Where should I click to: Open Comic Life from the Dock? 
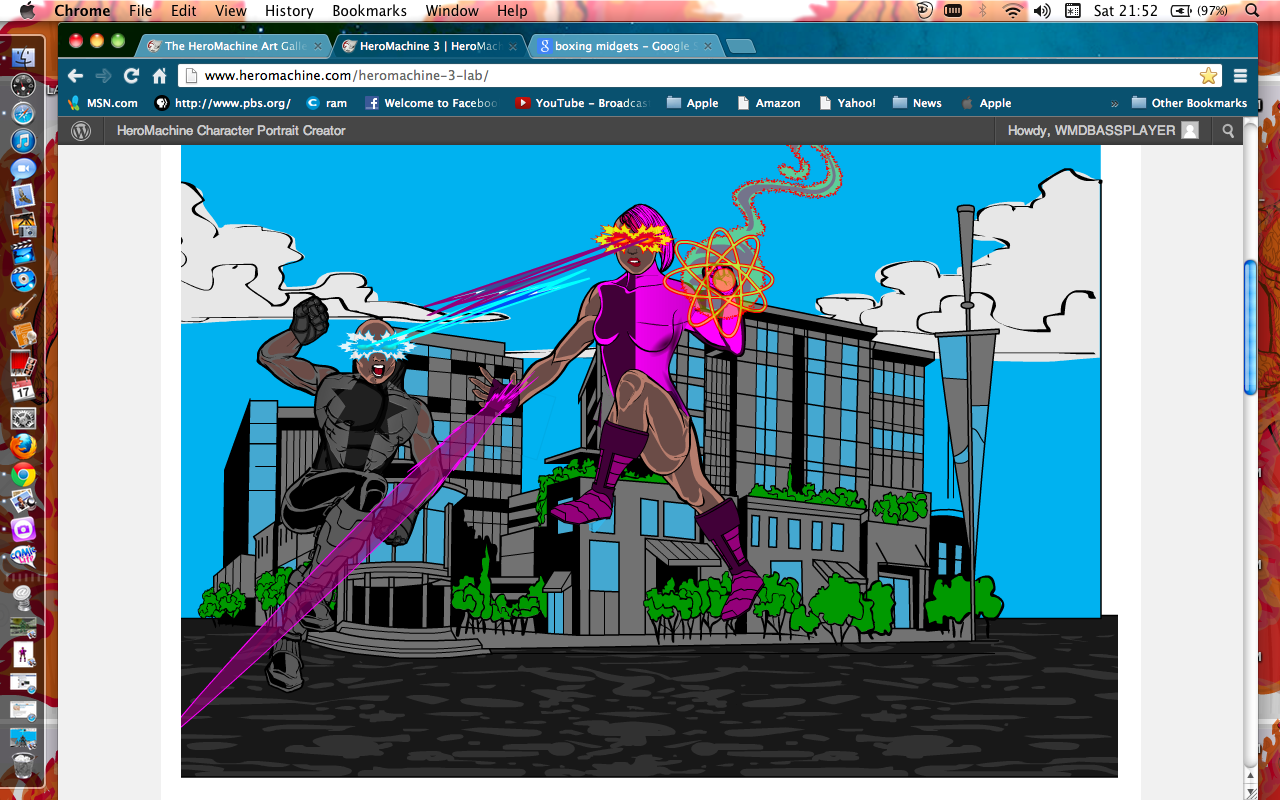pyautogui.click(x=23, y=556)
